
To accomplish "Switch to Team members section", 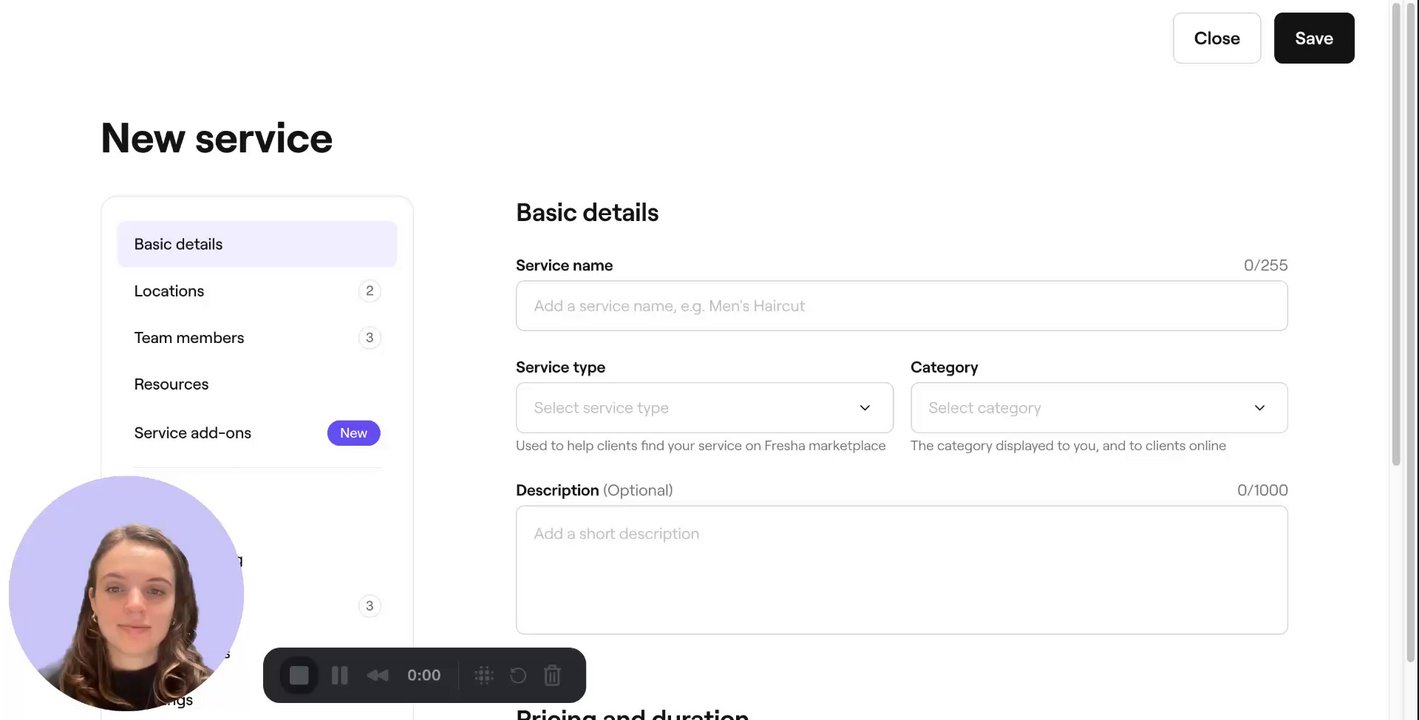I will [x=257, y=338].
